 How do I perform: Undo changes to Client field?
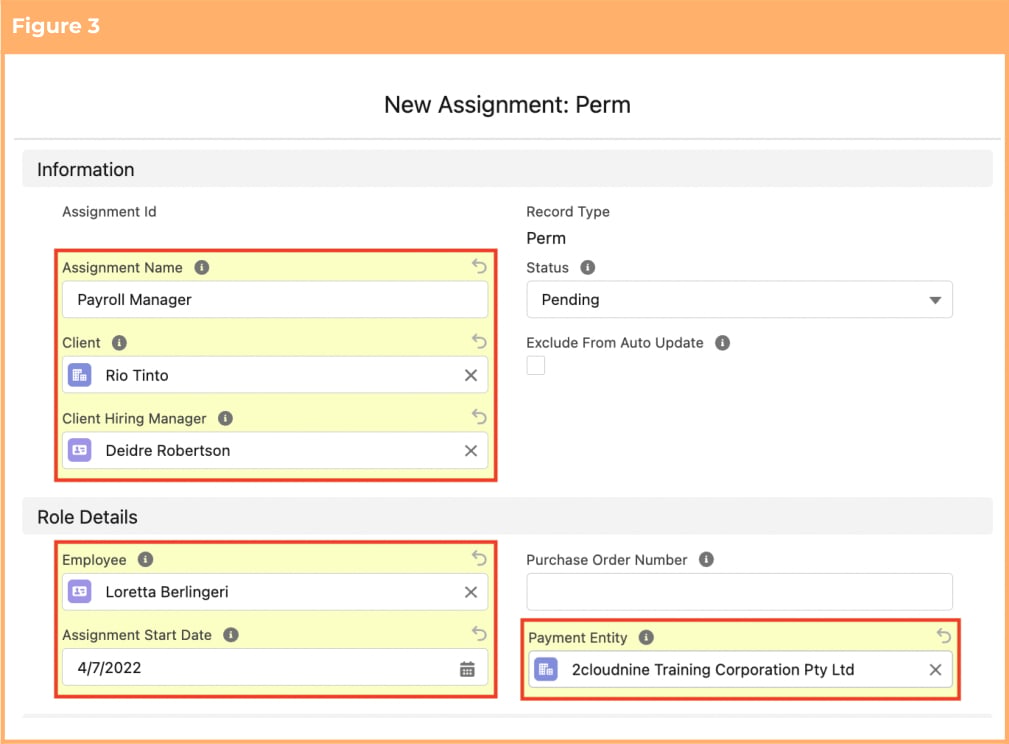click(x=479, y=341)
